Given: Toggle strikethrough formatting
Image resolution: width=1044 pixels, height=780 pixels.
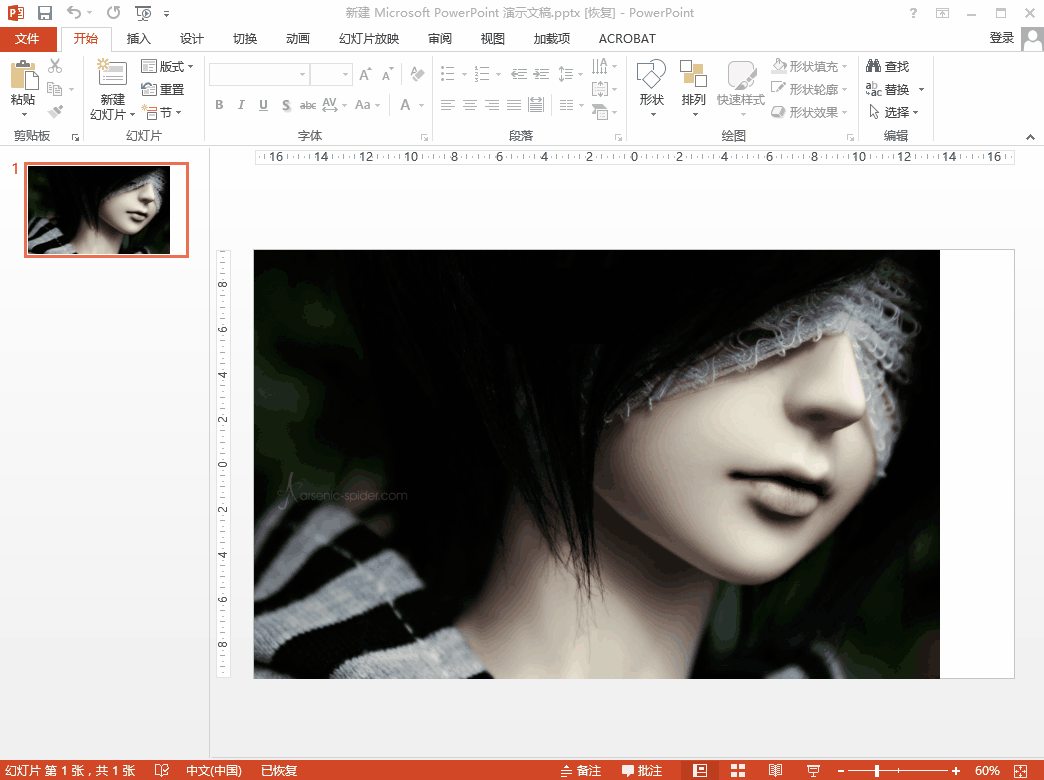Looking at the screenshot, I should tap(308, 105).
